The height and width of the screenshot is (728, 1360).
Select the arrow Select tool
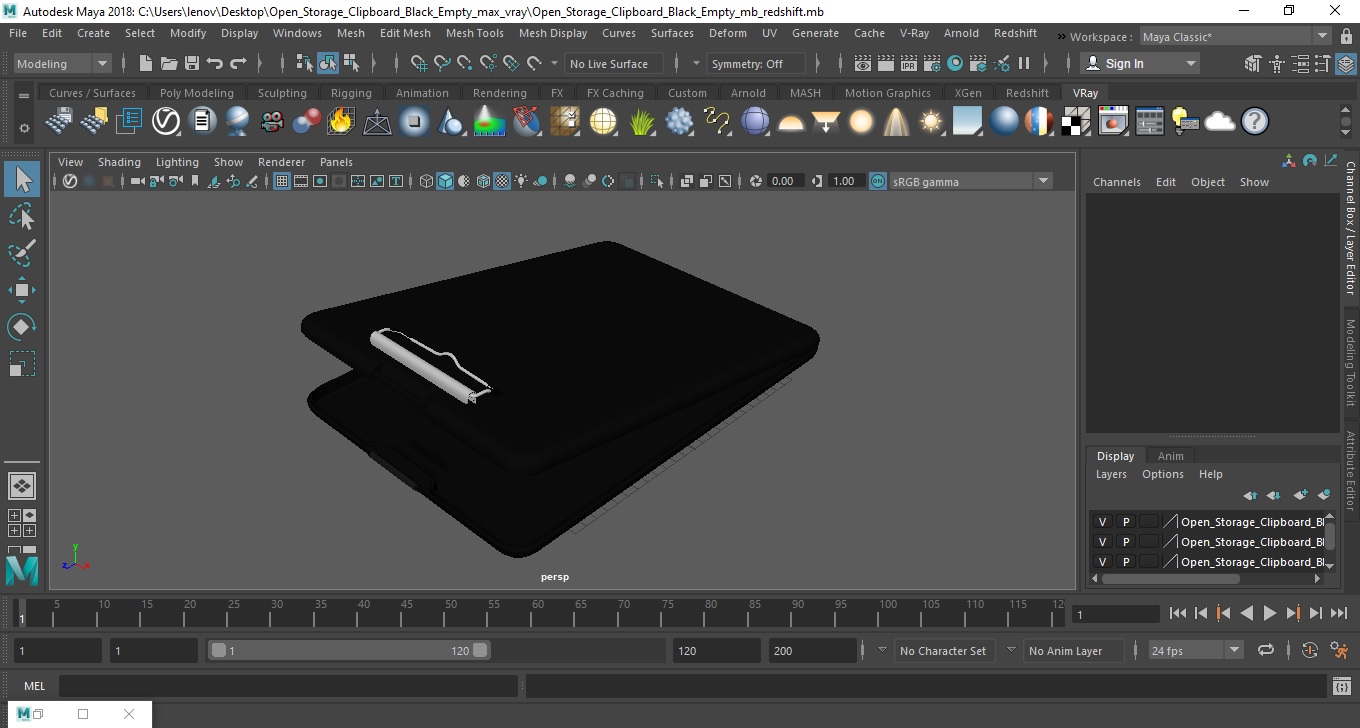pos(22,179)
